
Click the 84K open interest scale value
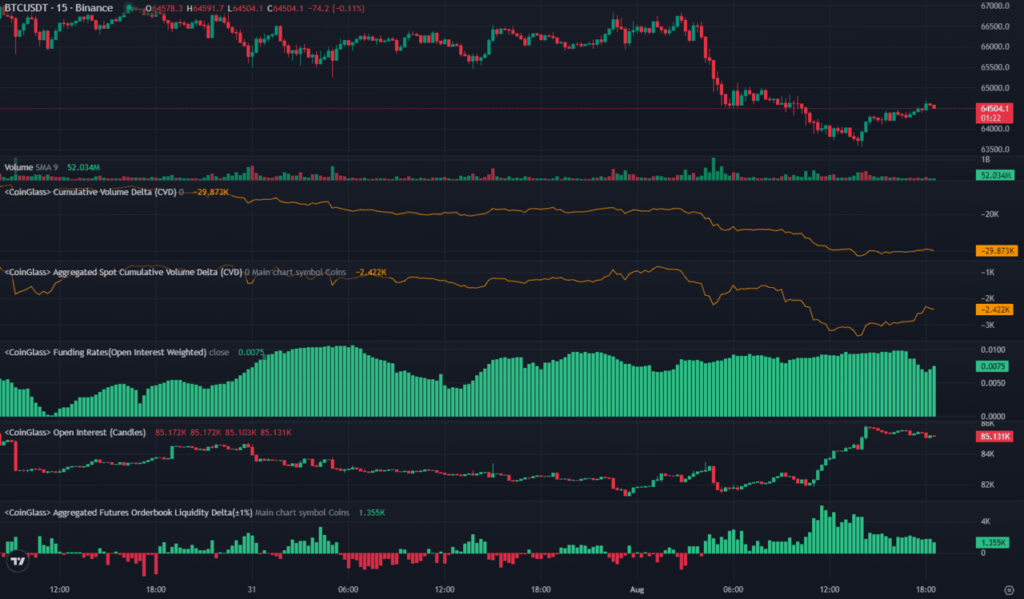point(987,454)
